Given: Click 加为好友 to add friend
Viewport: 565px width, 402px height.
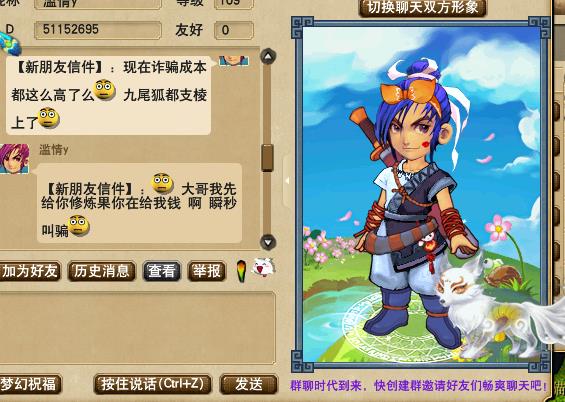Looking at the screenshot, I should [30, 272].
